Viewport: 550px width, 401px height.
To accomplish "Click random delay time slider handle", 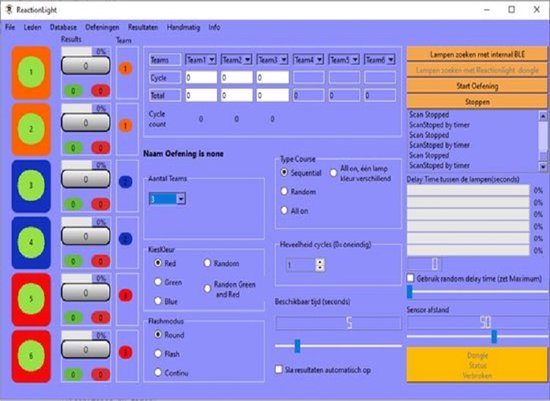I will [x=409, y=292].
